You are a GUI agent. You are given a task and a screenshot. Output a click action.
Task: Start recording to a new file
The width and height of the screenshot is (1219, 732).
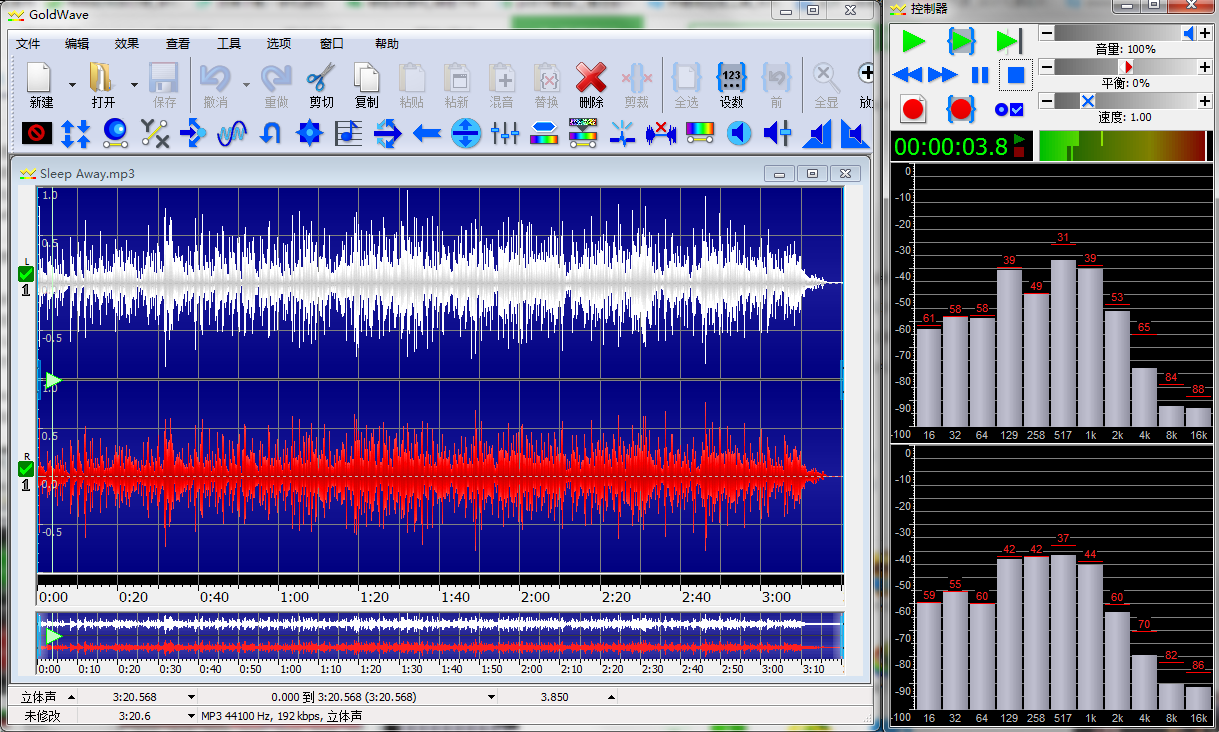913,108
